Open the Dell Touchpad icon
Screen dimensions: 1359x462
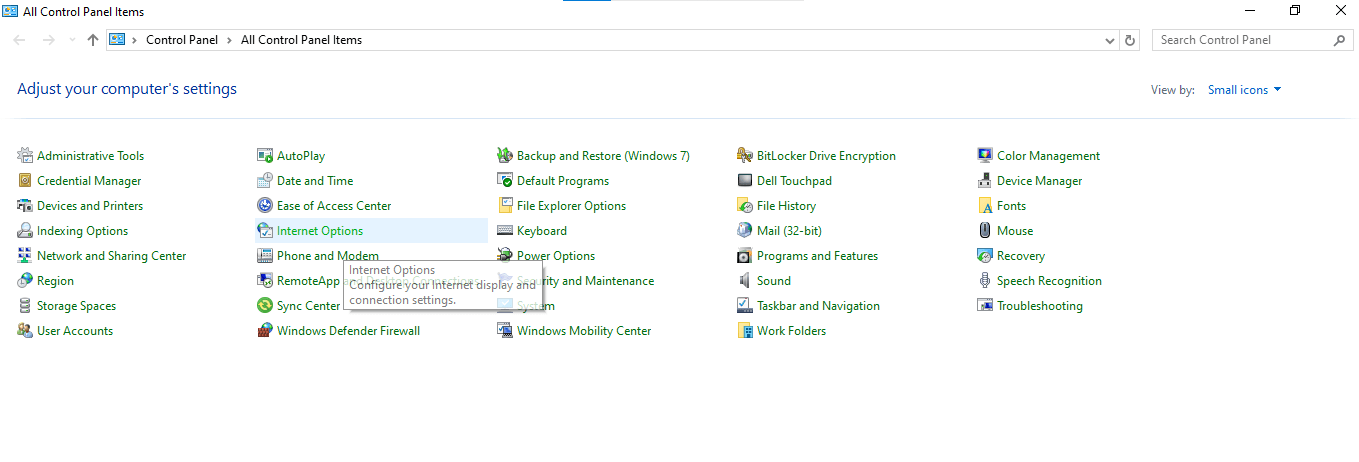[x=745, y=181]
